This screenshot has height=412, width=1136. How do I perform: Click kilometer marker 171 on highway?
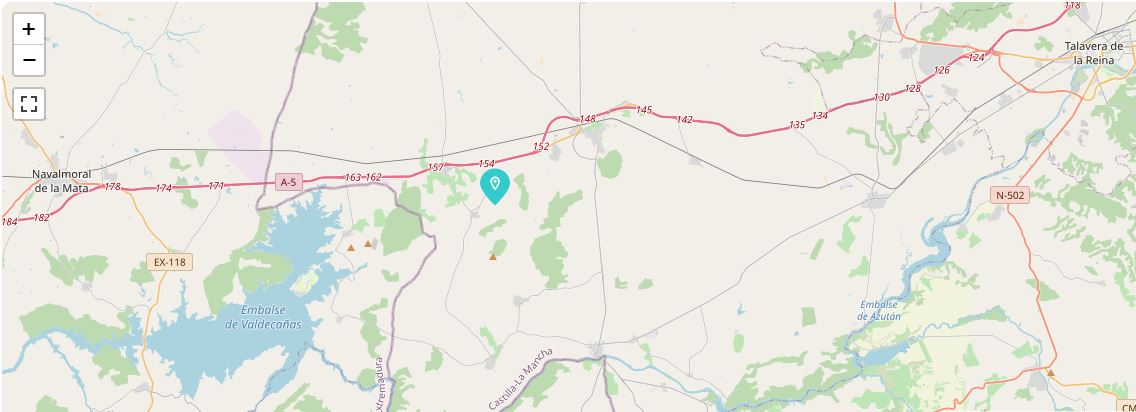click(x=216, y=186)
